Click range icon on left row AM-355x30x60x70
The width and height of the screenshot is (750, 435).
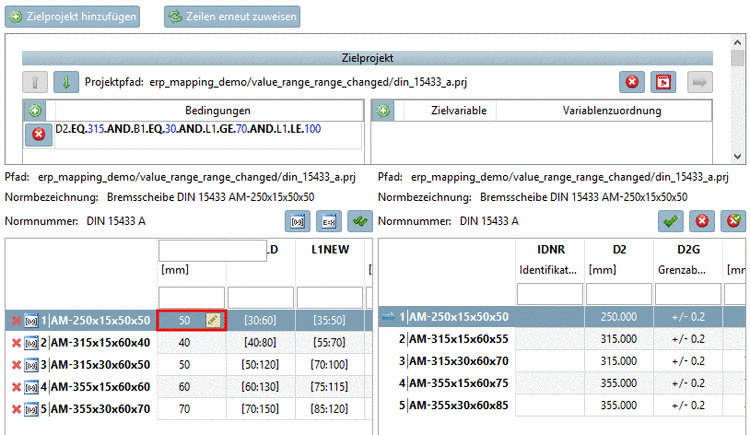[x=31, y=410]
